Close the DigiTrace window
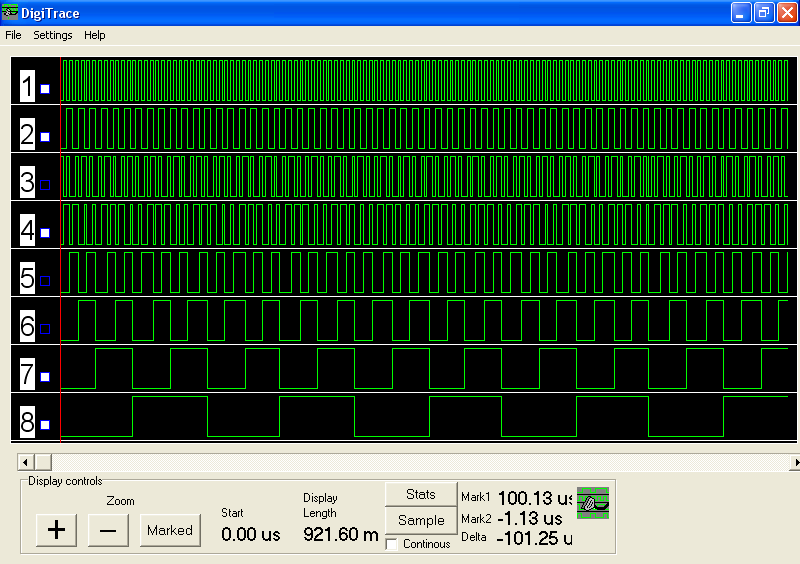 (787, 13)
